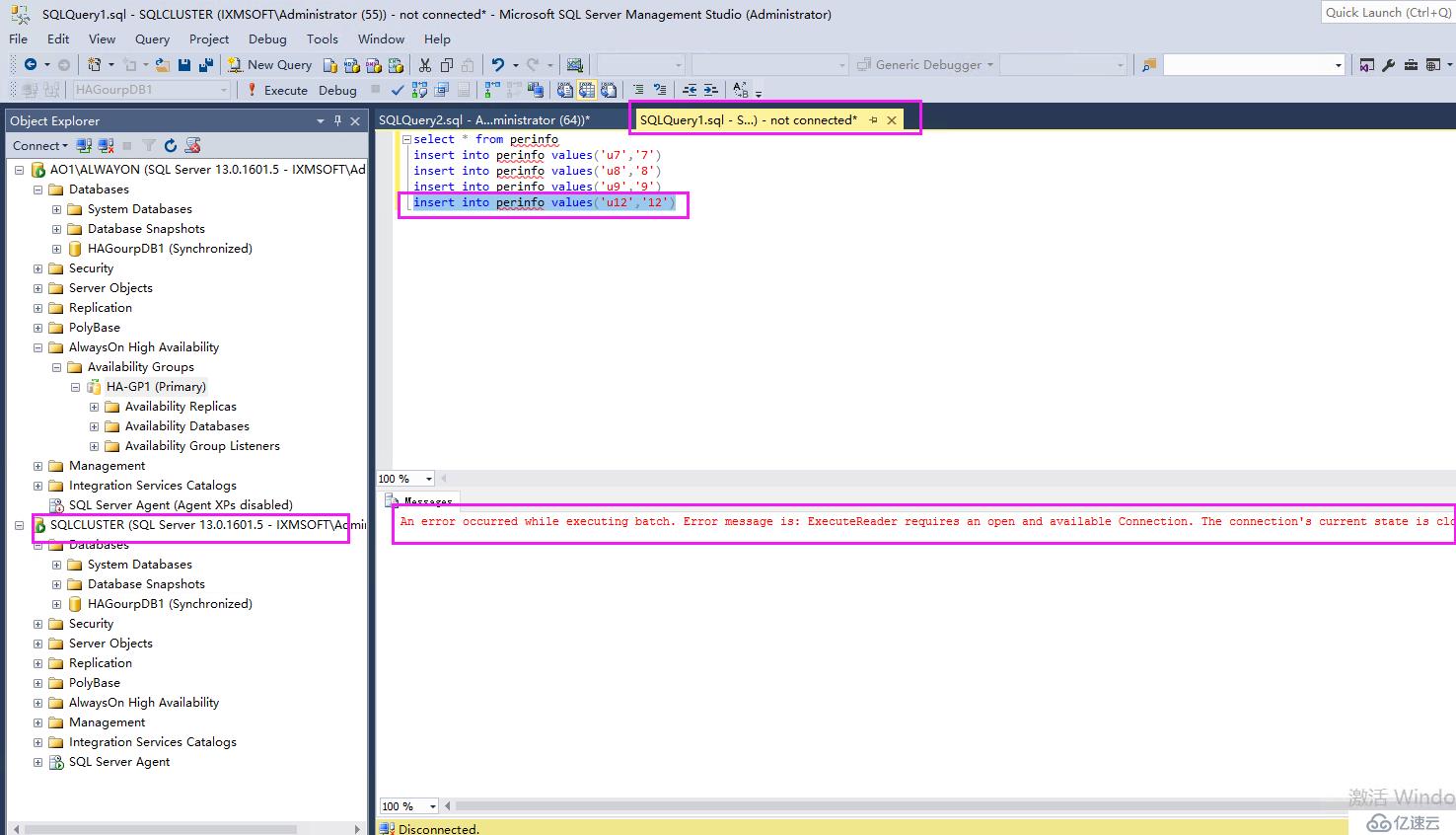Click the Database Engine Query icon
This screenshot has width=1456, height=835.
(330, 65)
